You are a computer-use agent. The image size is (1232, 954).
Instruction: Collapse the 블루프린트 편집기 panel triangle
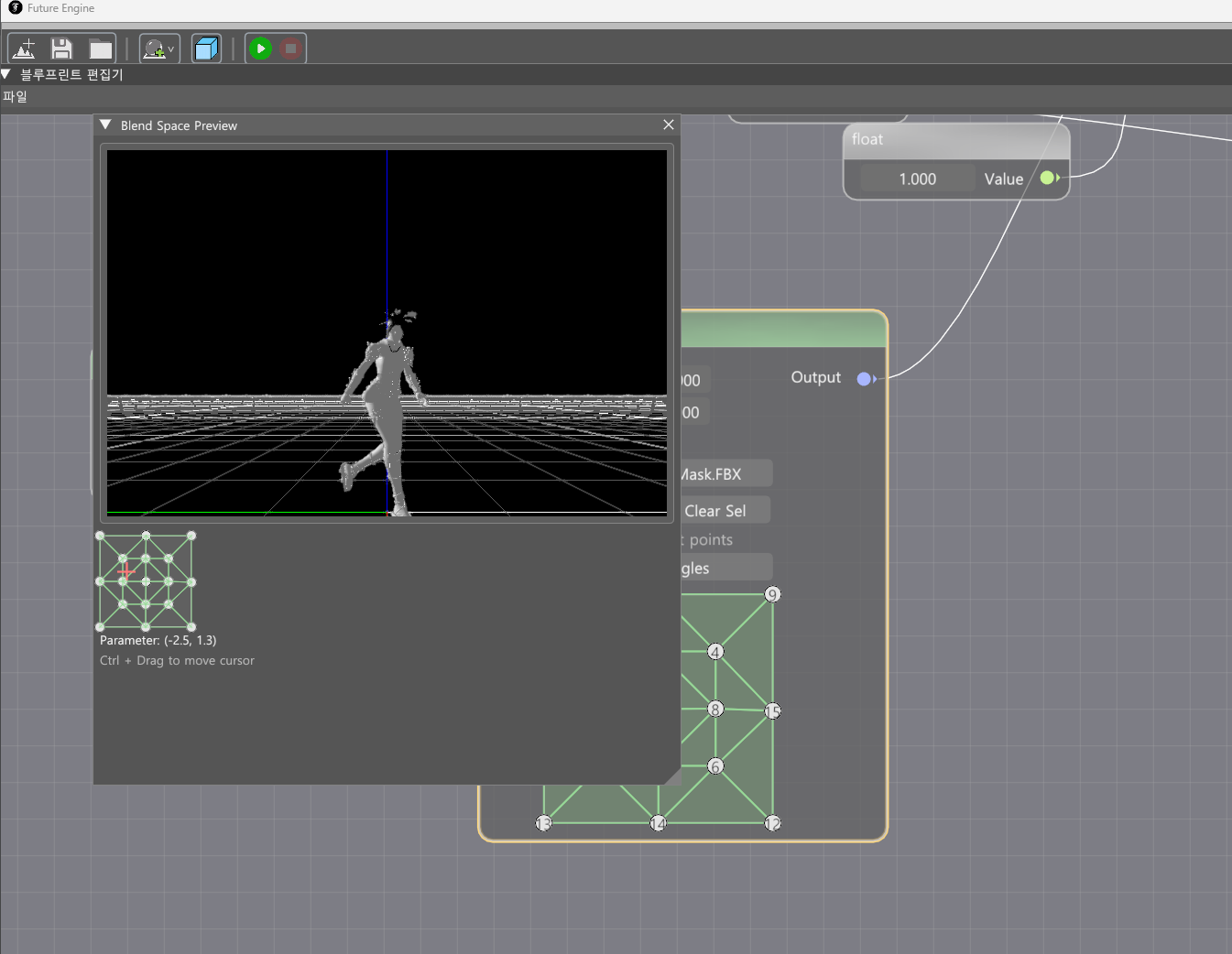pos(6,74)
